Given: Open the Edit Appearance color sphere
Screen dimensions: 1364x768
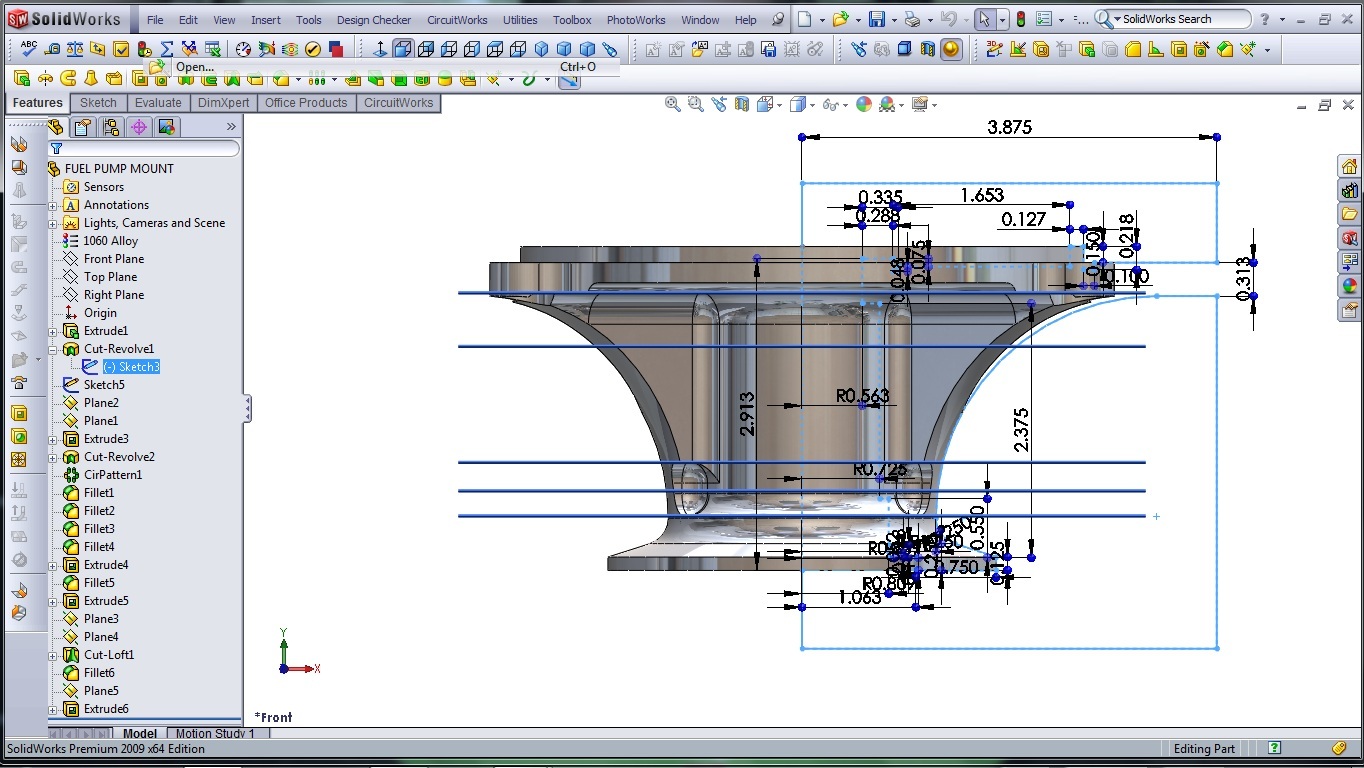Looking at the screenshot, I should tap(864, 104).
